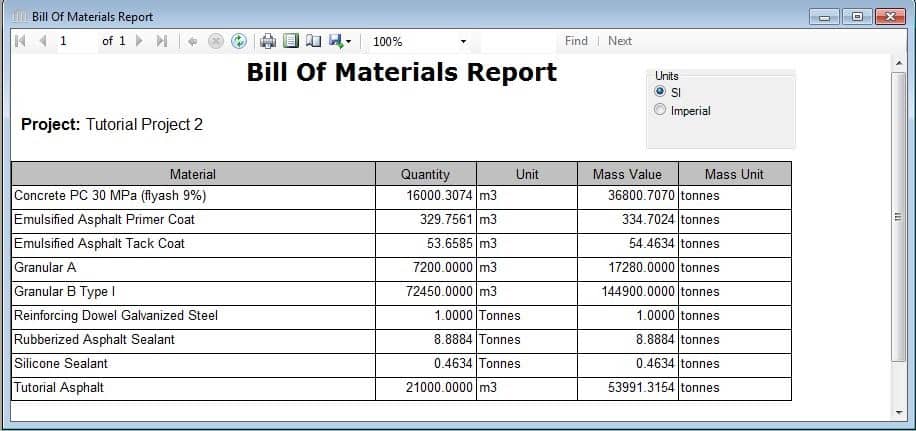Image resolution: width=916 pixels, height=431 pixels.
Task: Switch units to Imperial
Action: coord(660,111)
